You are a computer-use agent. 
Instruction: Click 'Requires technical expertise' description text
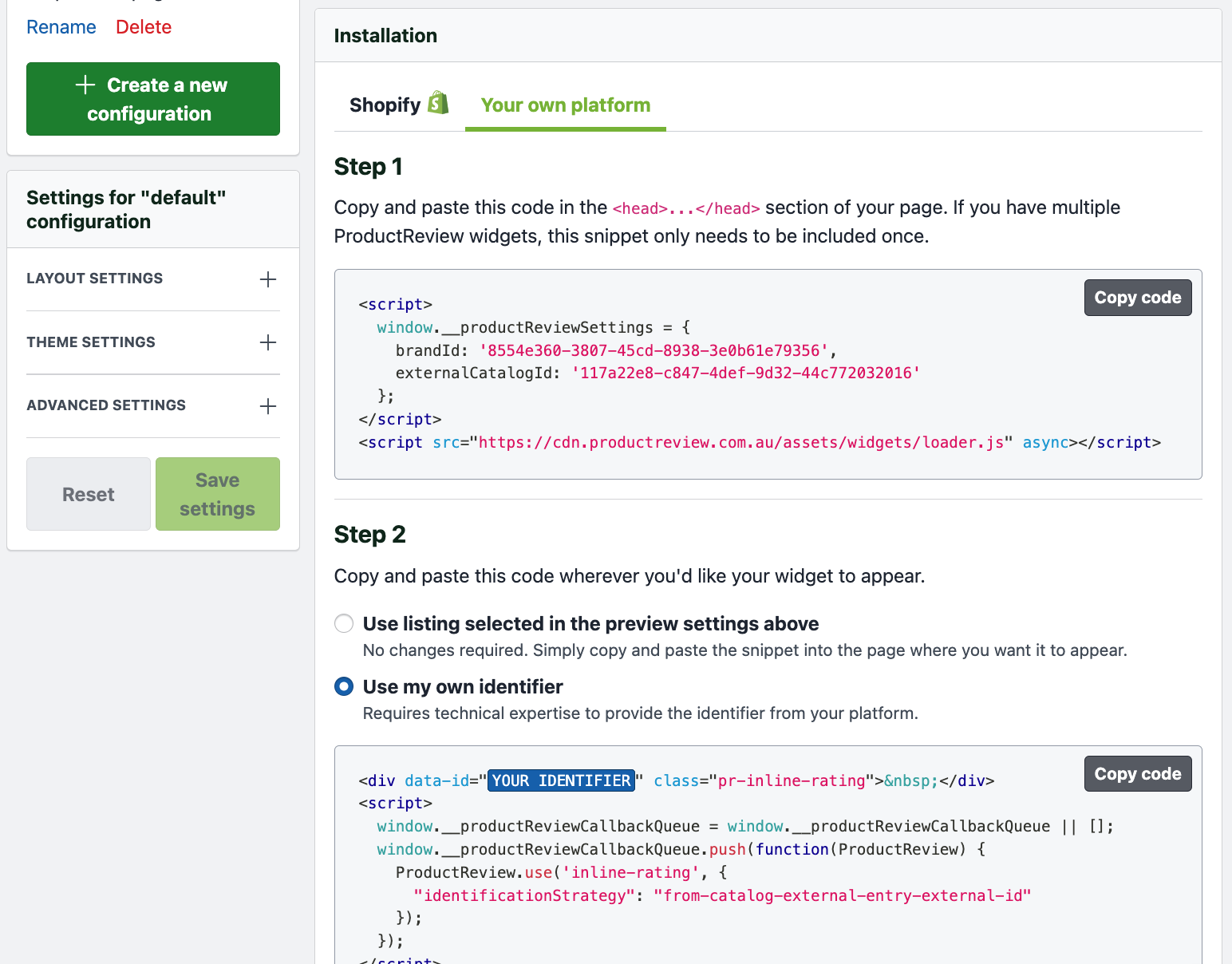click(x=641, y=713)
